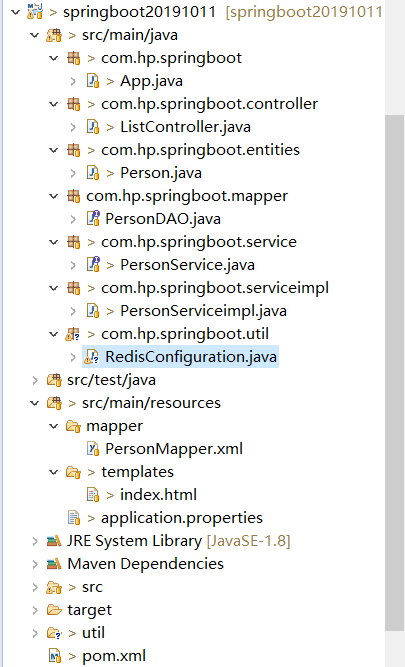Click the JRE System Library icon

[54, 541]
